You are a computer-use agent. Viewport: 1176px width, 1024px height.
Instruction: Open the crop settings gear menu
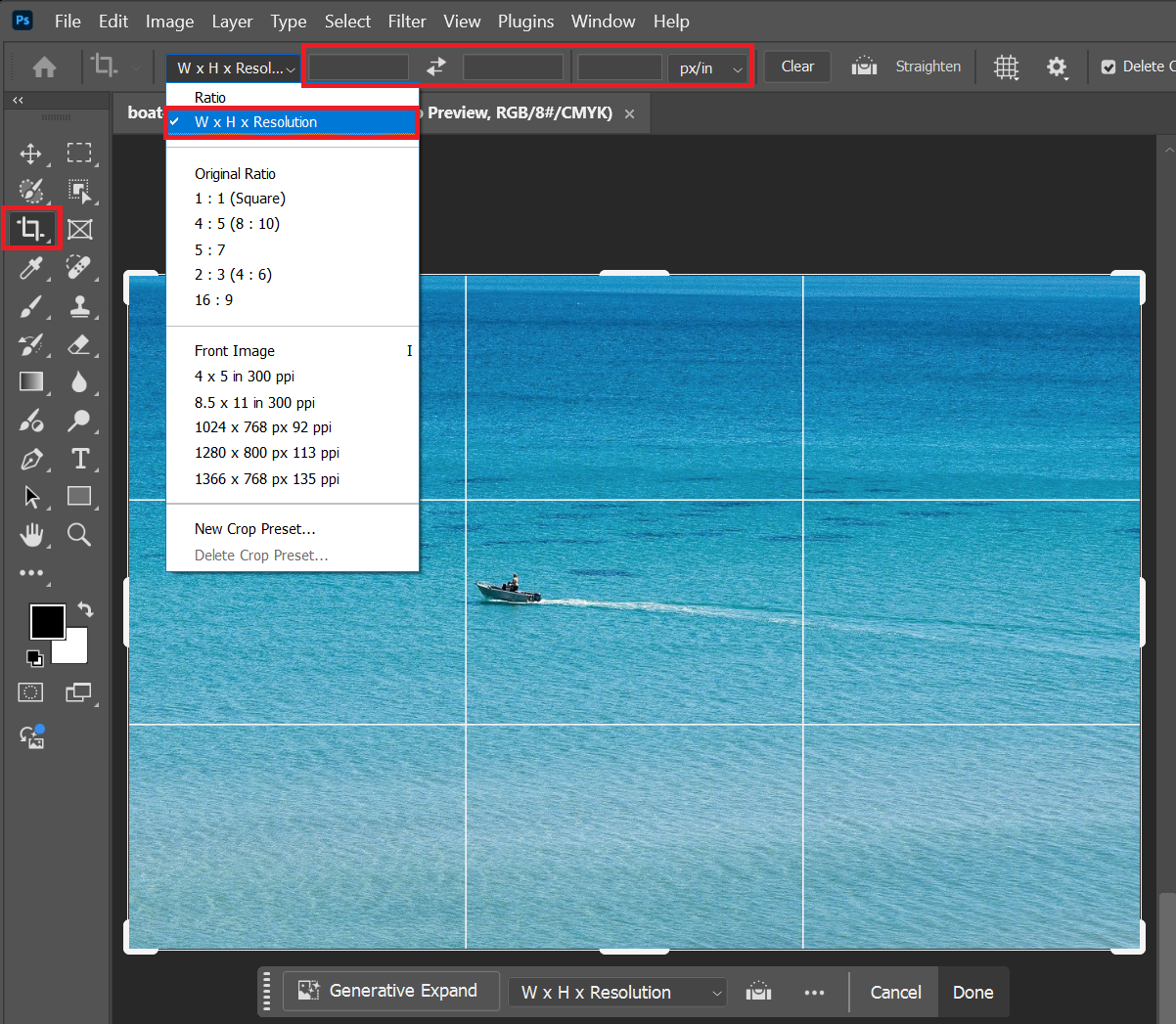(x=1057, y=67)
